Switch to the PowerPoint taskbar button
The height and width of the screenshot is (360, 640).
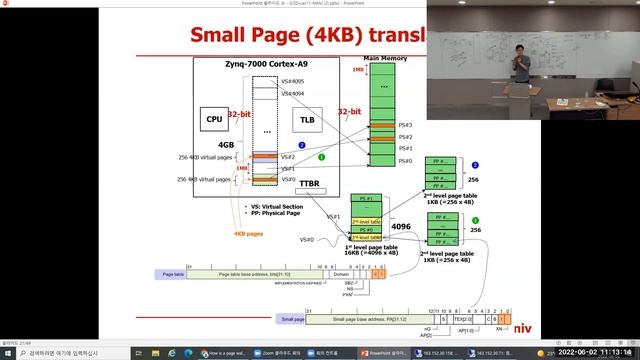point(383,353)
